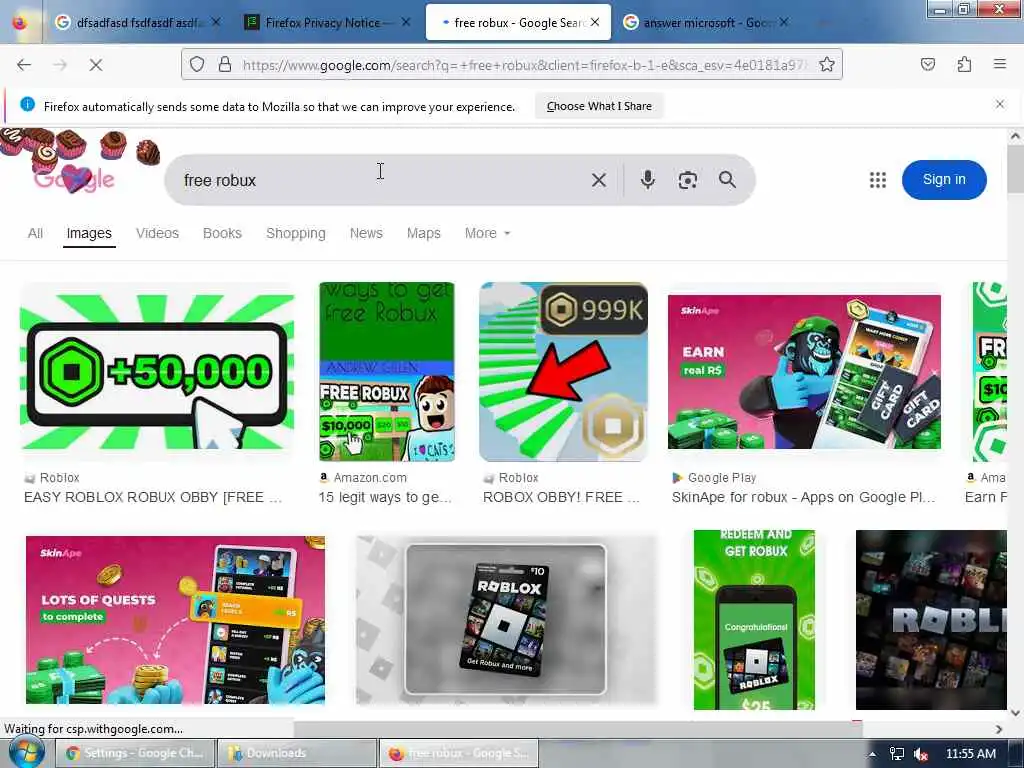
Task: Clear the search box text
Action: click(x=598, y=180)
